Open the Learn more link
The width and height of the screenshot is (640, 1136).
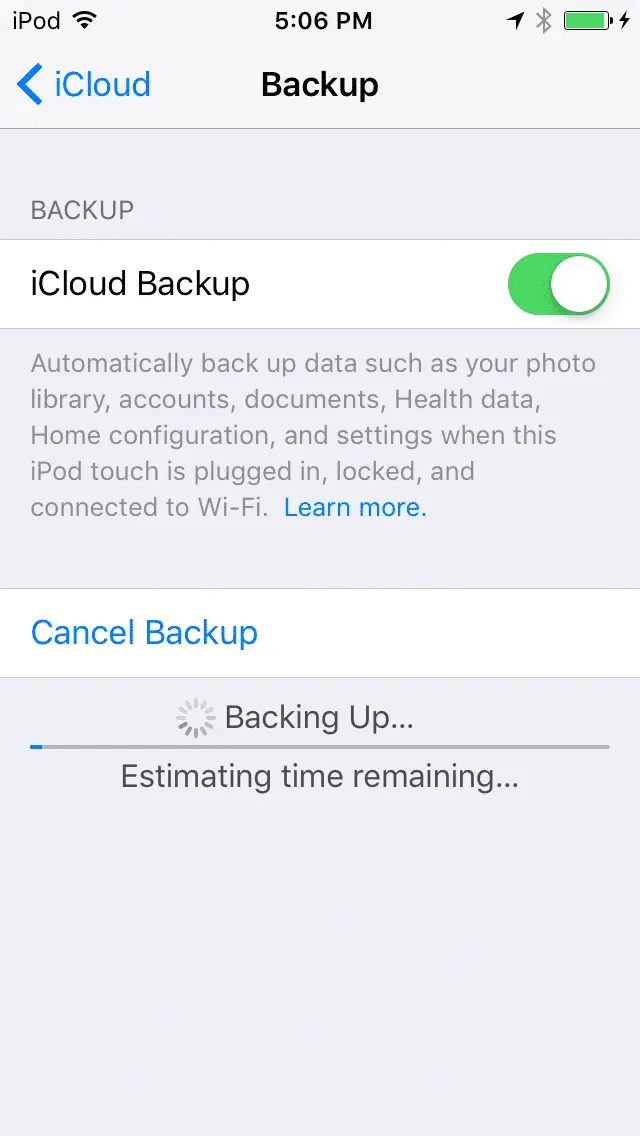[x=355, y=508]
